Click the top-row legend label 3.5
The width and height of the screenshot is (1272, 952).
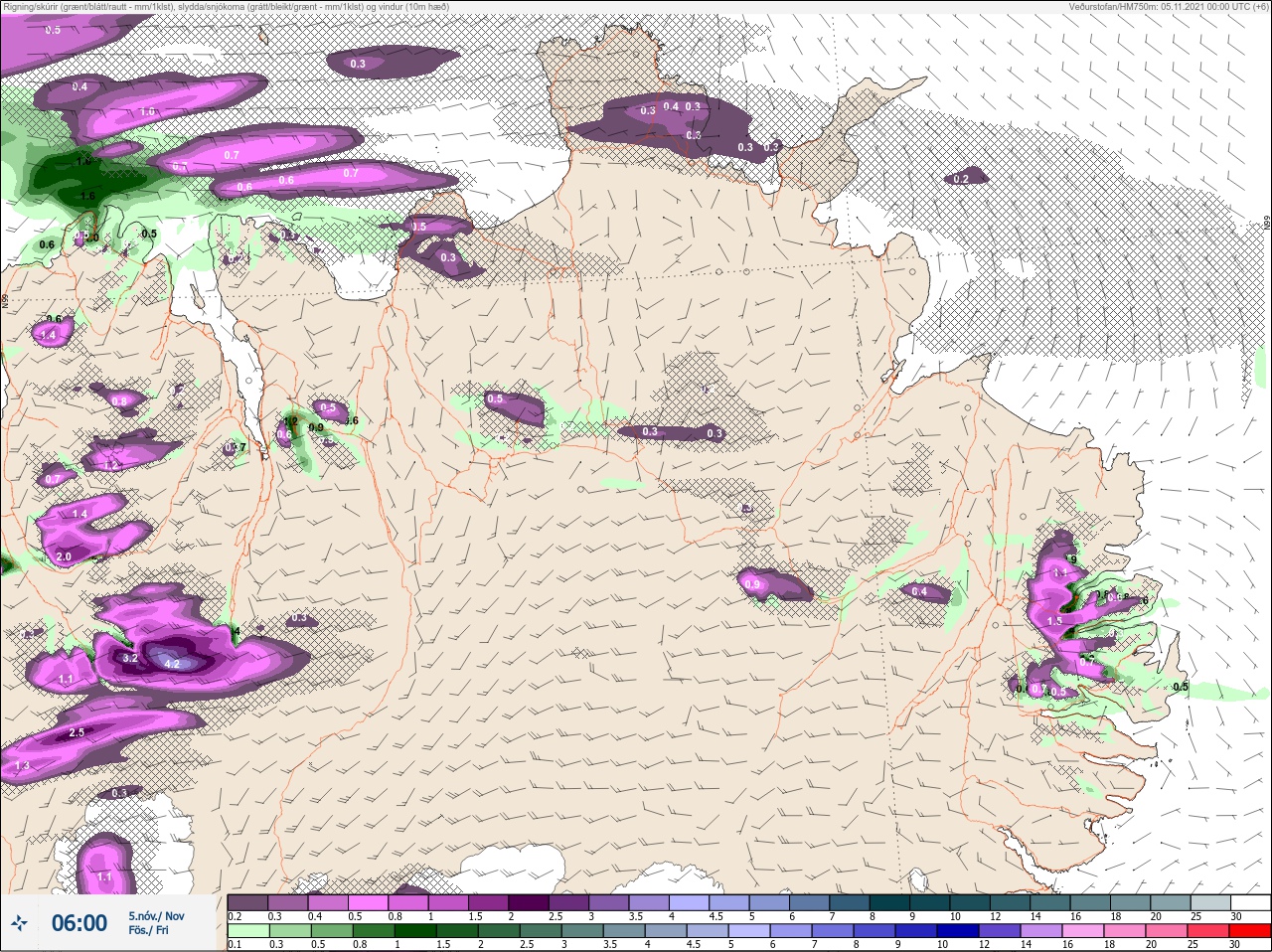pos(635,916)
